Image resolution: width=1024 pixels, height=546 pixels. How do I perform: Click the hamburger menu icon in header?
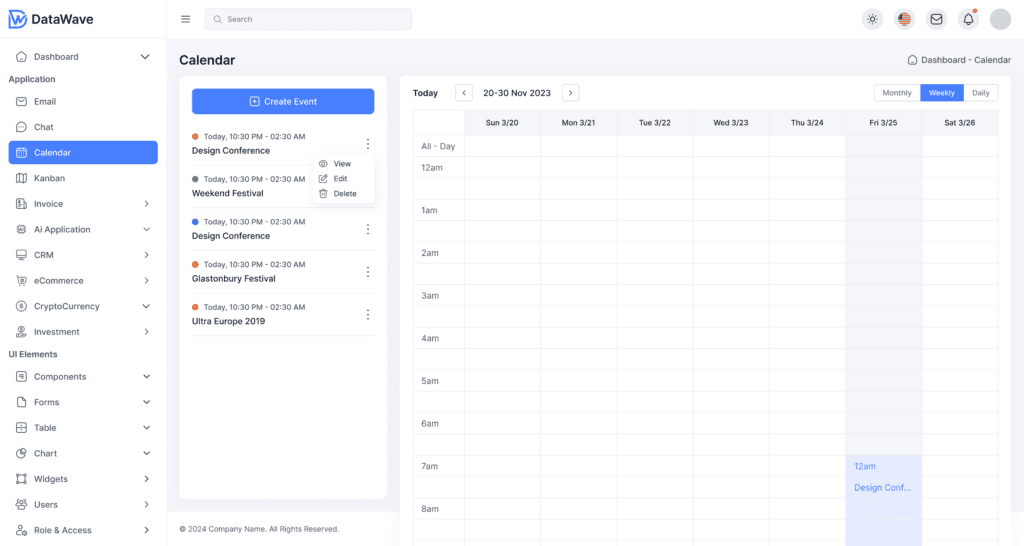coord(185,19)
